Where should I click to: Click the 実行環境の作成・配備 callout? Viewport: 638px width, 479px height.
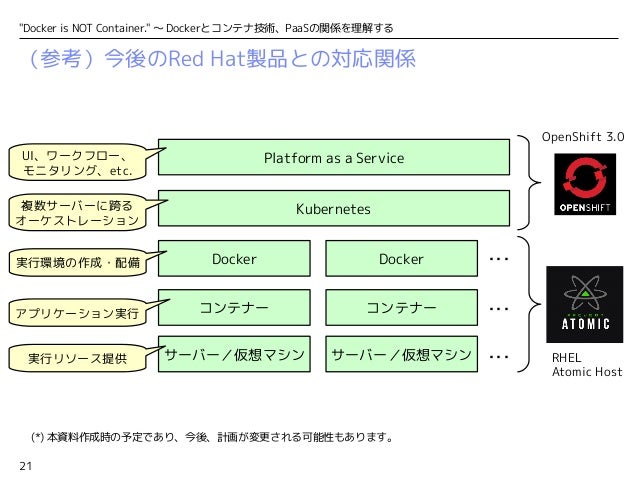(x=77, y=262)
